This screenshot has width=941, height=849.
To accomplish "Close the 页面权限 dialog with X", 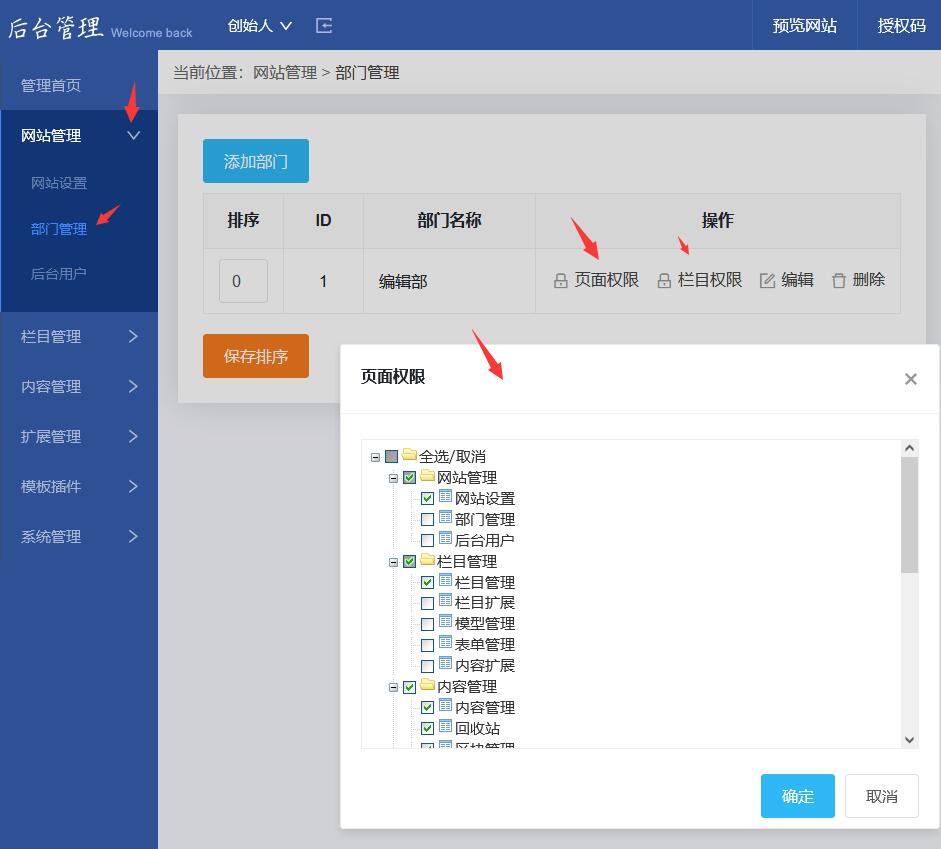I will 910,379.
